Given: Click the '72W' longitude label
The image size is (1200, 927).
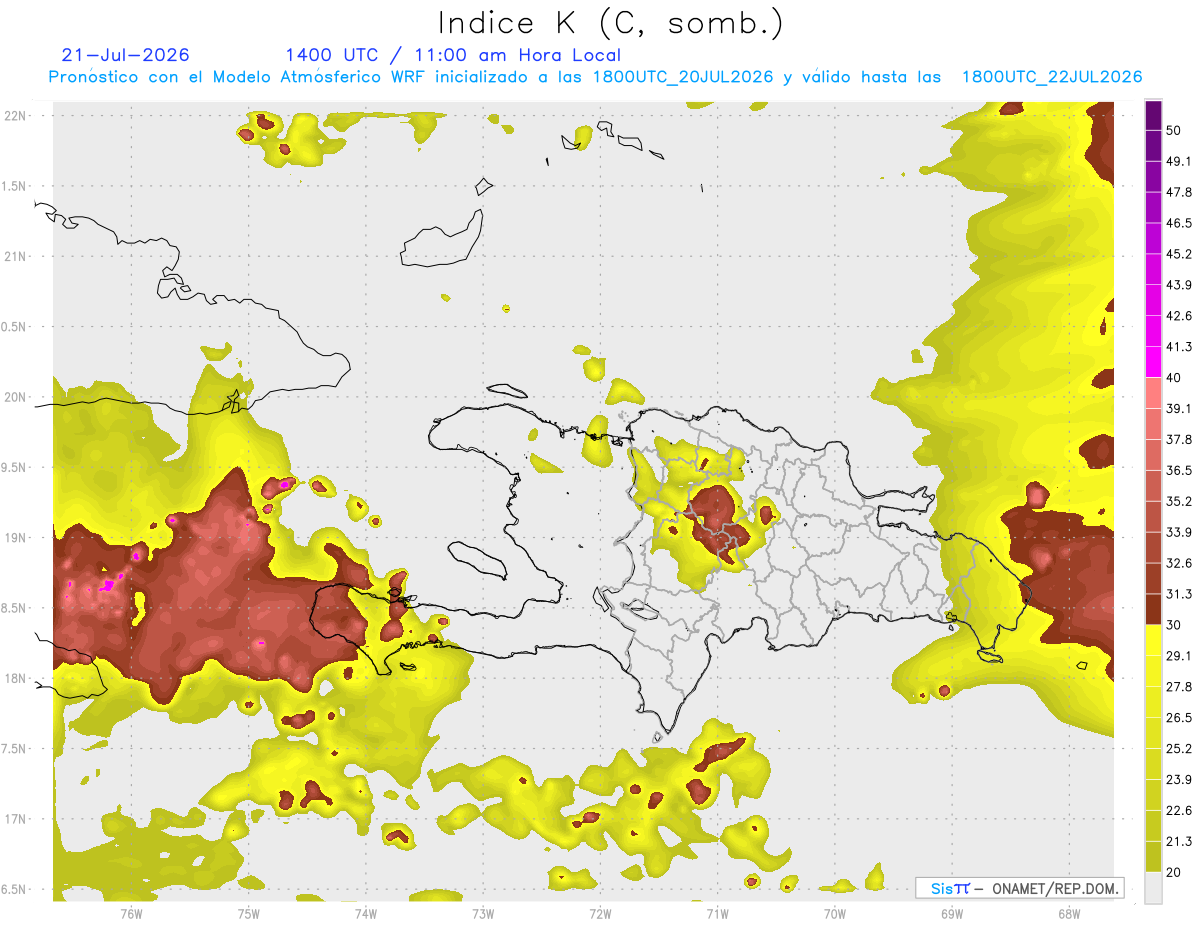Looking at the screenshot, I should click(x=600, y=913).
